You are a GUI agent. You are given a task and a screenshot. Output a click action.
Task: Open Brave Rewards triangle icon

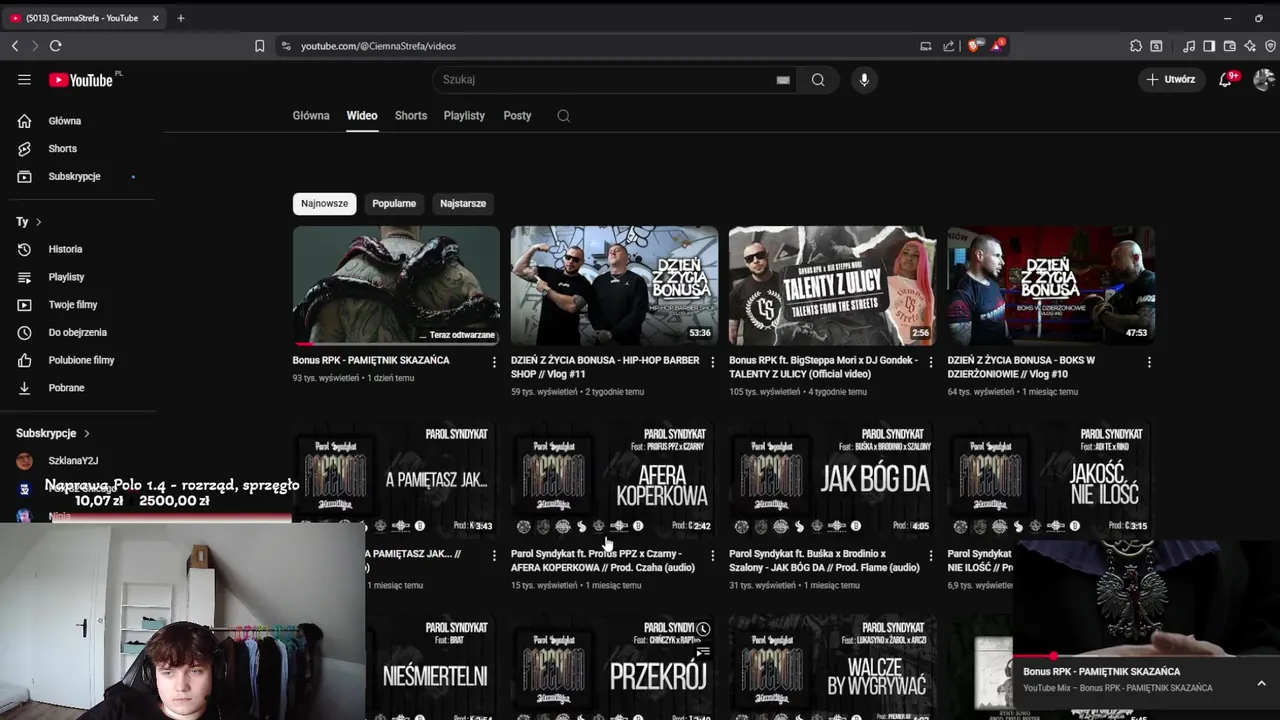[x=998, y=46]
